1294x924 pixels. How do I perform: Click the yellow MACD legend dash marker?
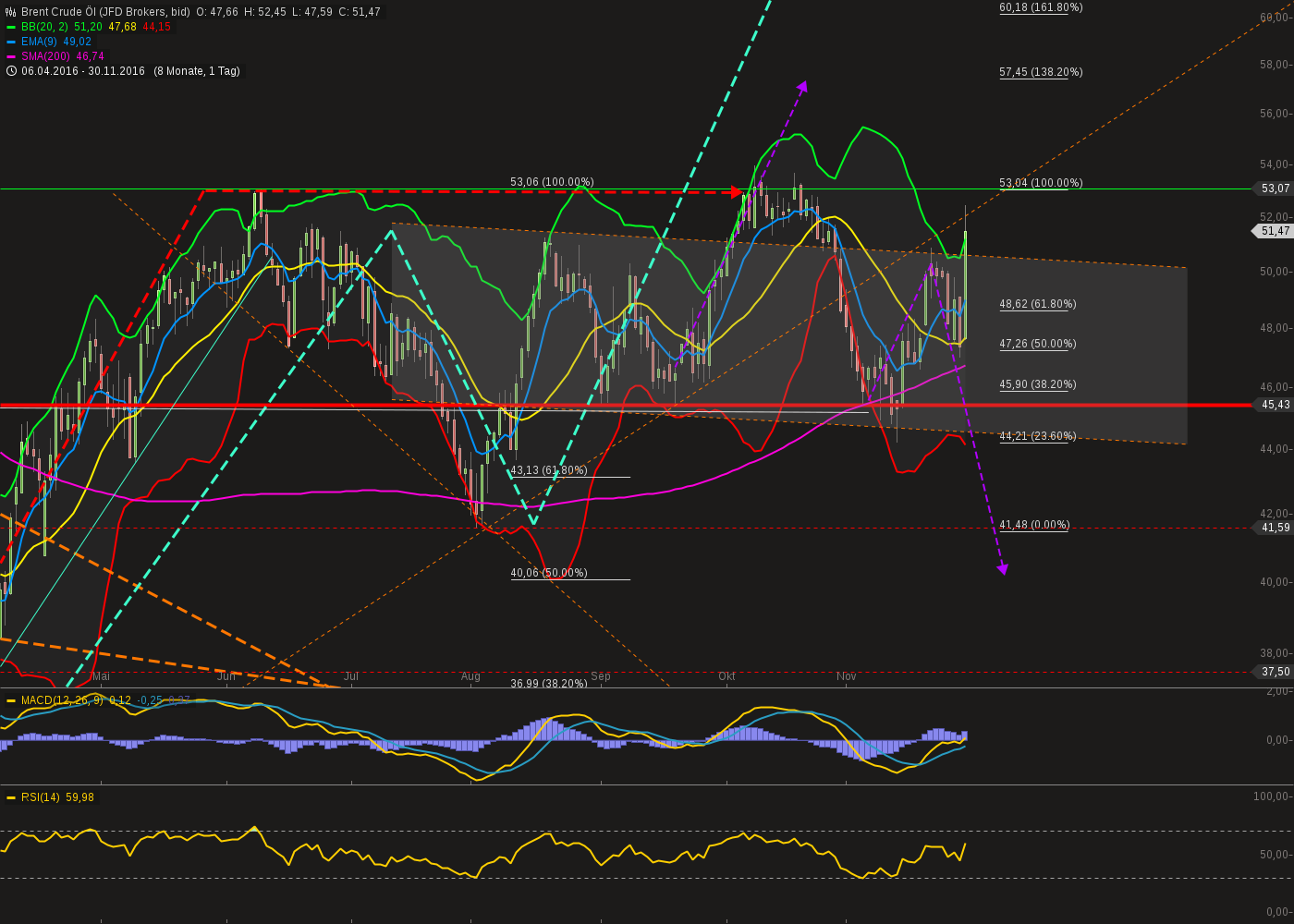(9, 702)
